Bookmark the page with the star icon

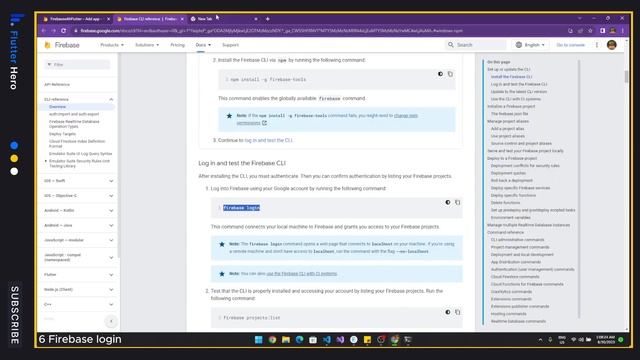coord(590,31)
